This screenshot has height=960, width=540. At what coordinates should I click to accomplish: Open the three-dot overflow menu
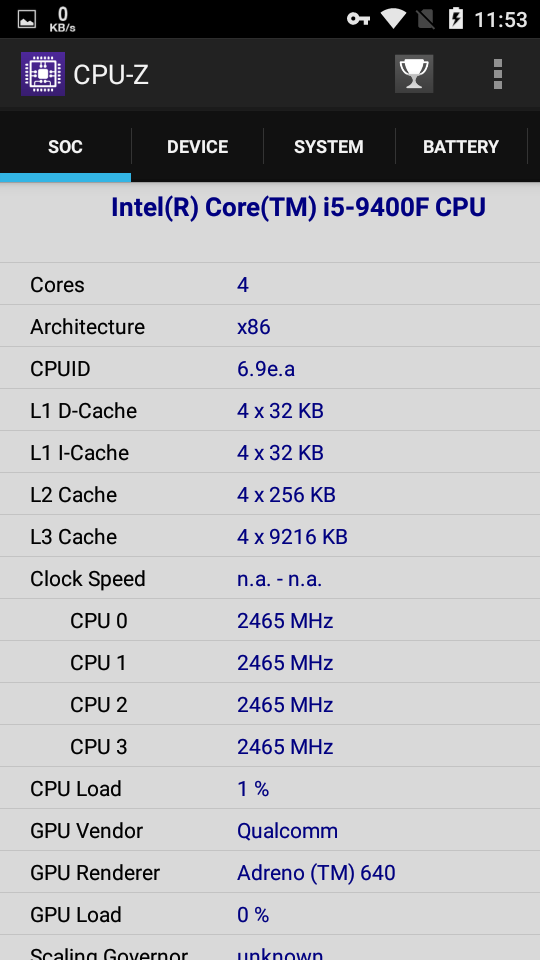point(498,74)
